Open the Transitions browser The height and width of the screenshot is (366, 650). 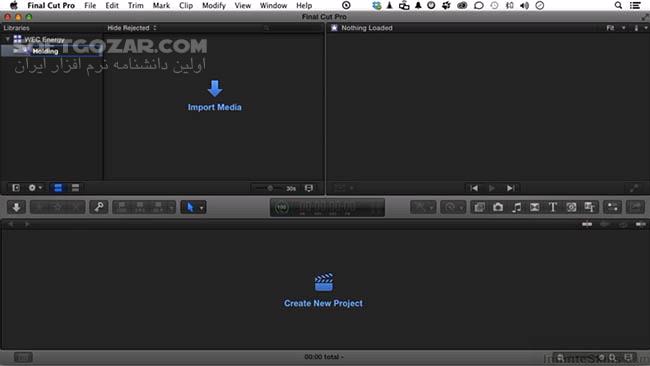coord(535,207)
